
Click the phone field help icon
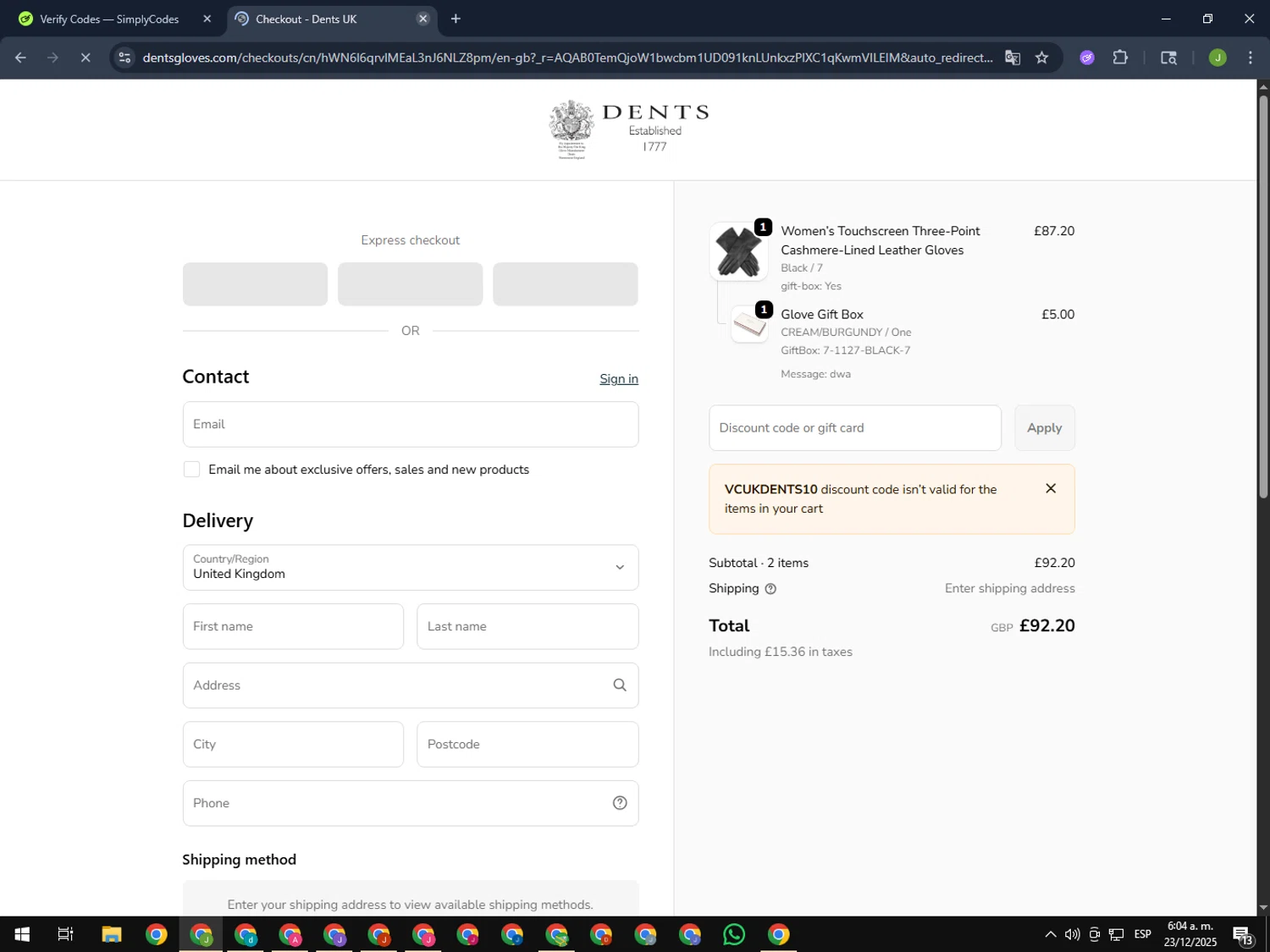click(x=620, y=803)
